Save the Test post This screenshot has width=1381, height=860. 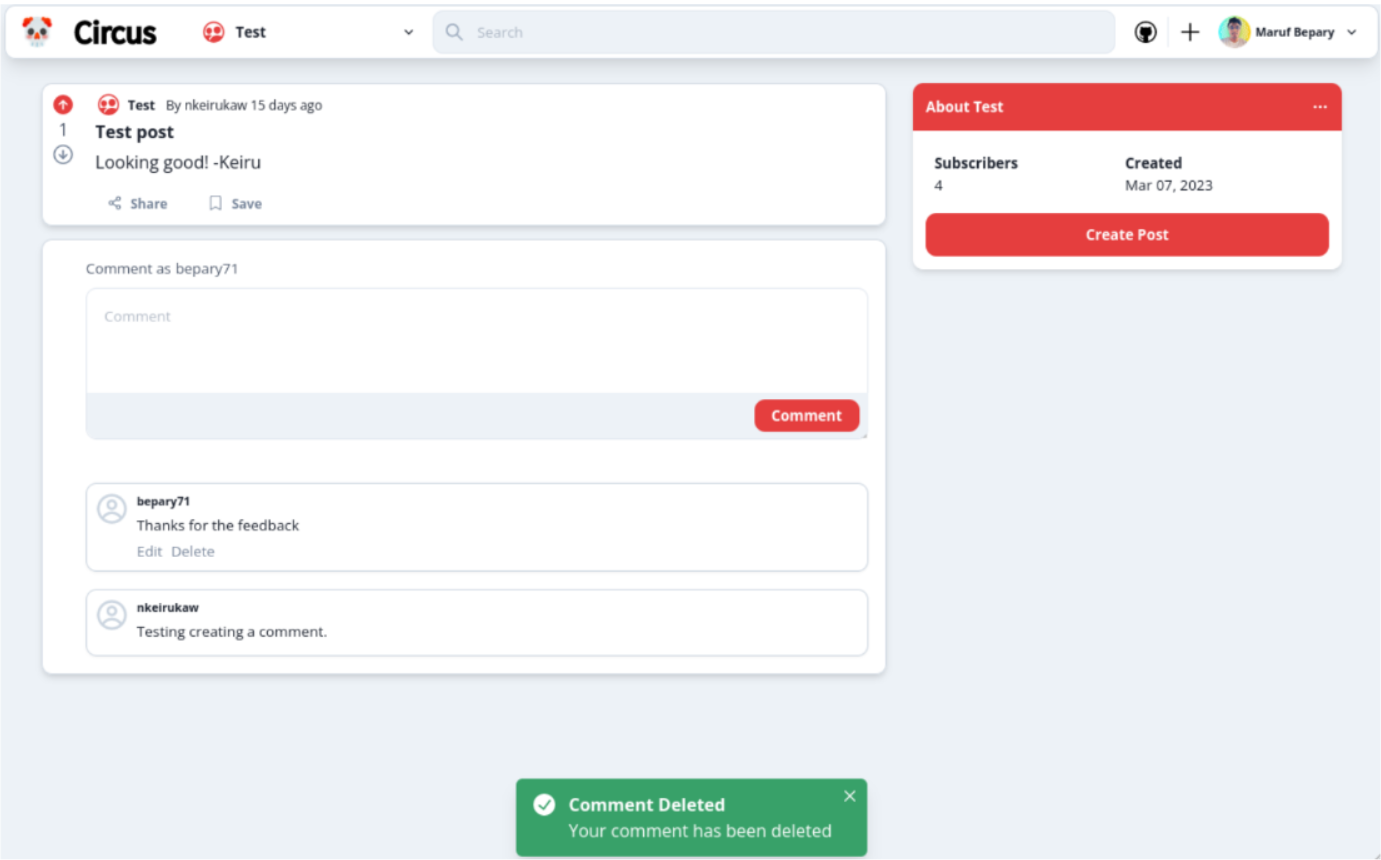(235, 204)
